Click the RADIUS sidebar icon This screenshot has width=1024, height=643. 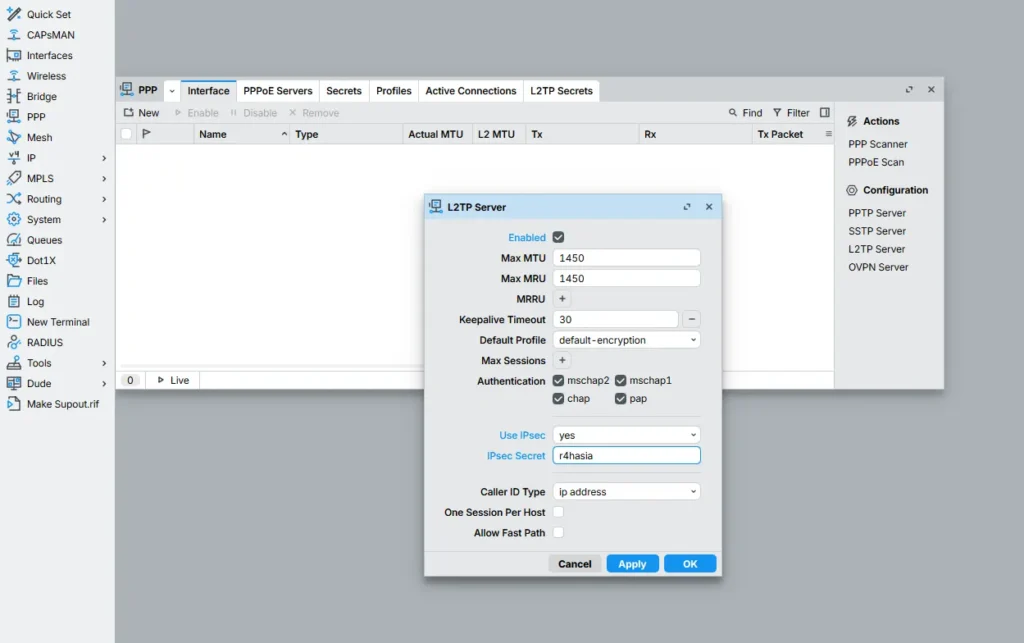point(14,342)
